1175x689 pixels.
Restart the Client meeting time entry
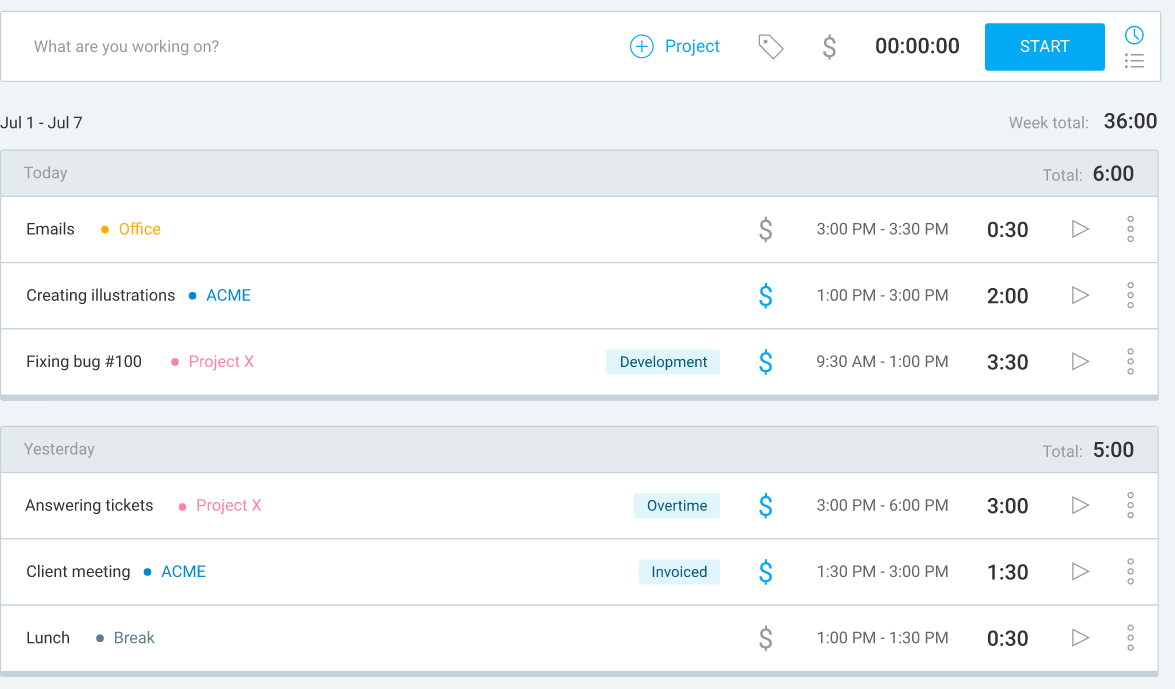[x=1080, y=571]
